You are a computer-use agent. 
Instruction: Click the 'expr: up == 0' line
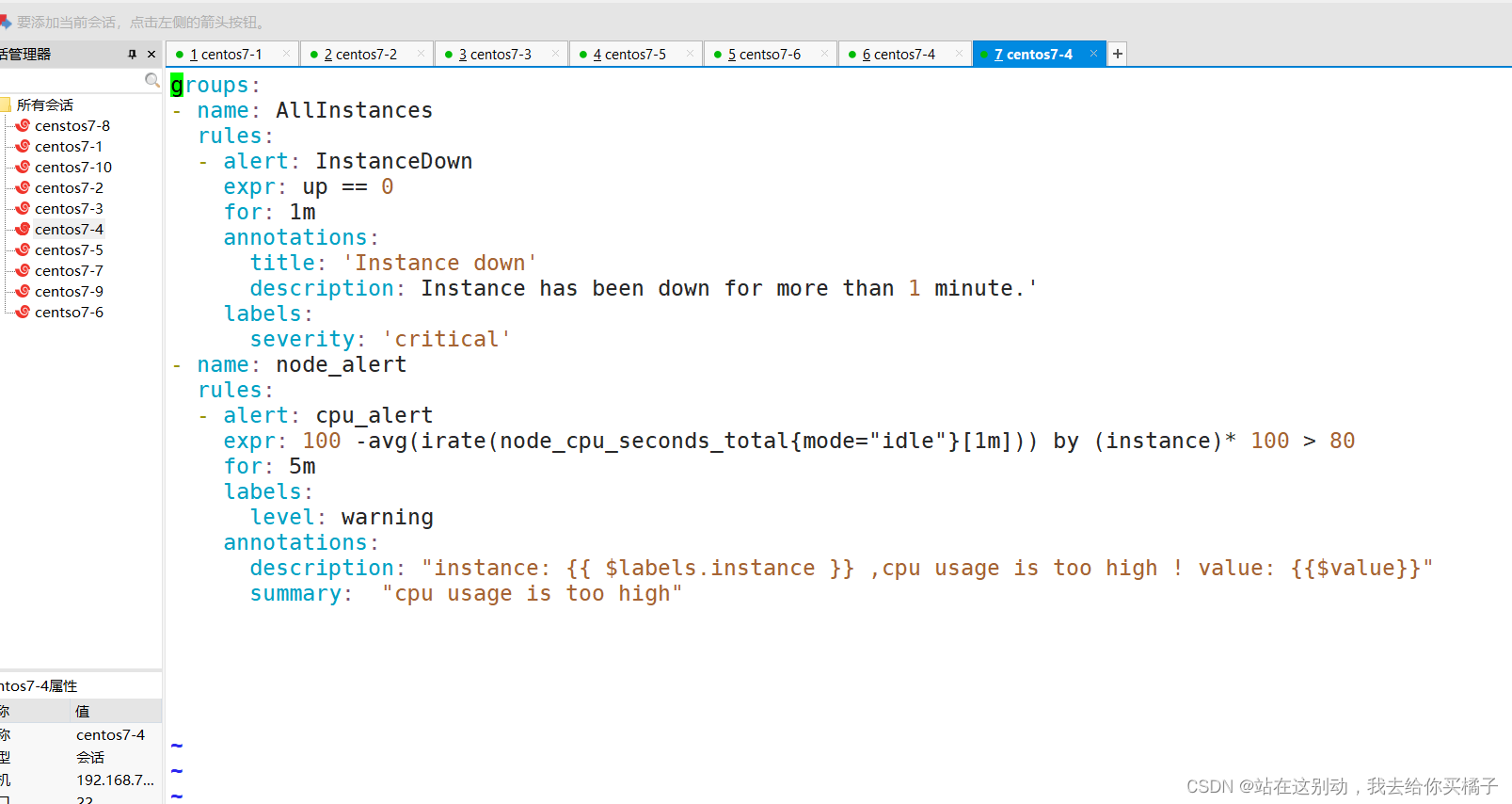309,187
